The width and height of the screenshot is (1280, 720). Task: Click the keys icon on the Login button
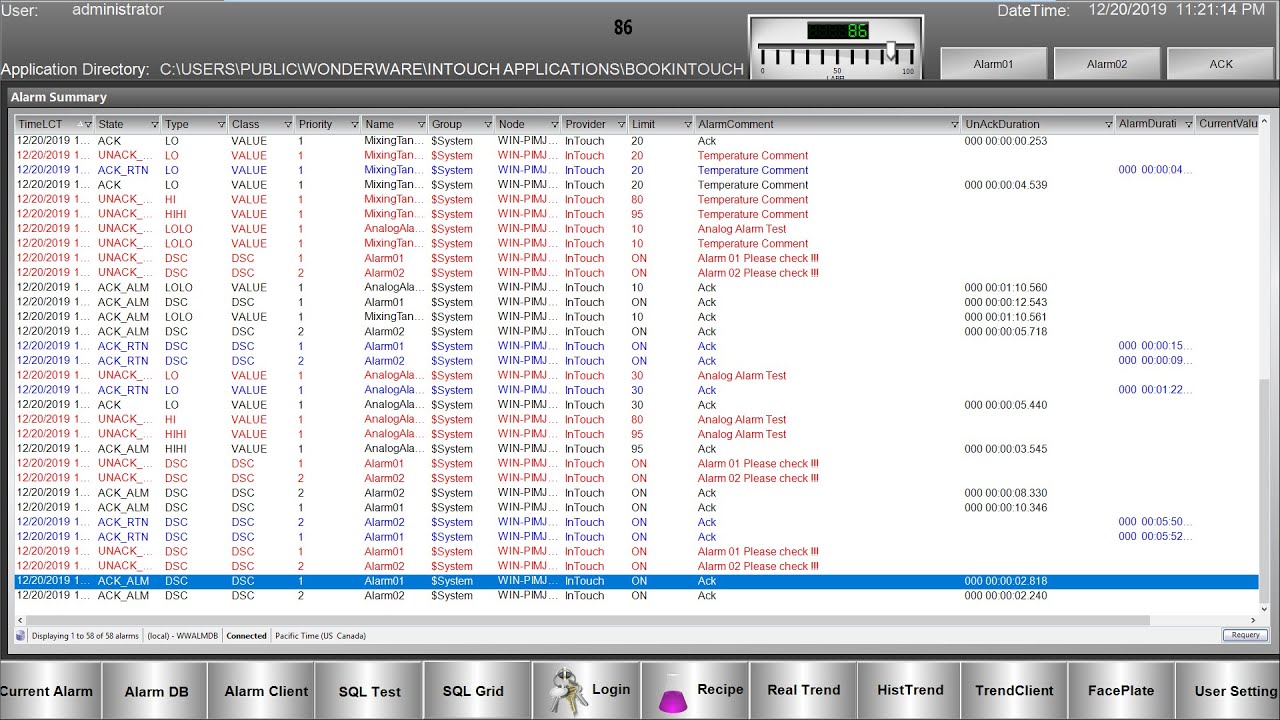click(x=569, y=690)
